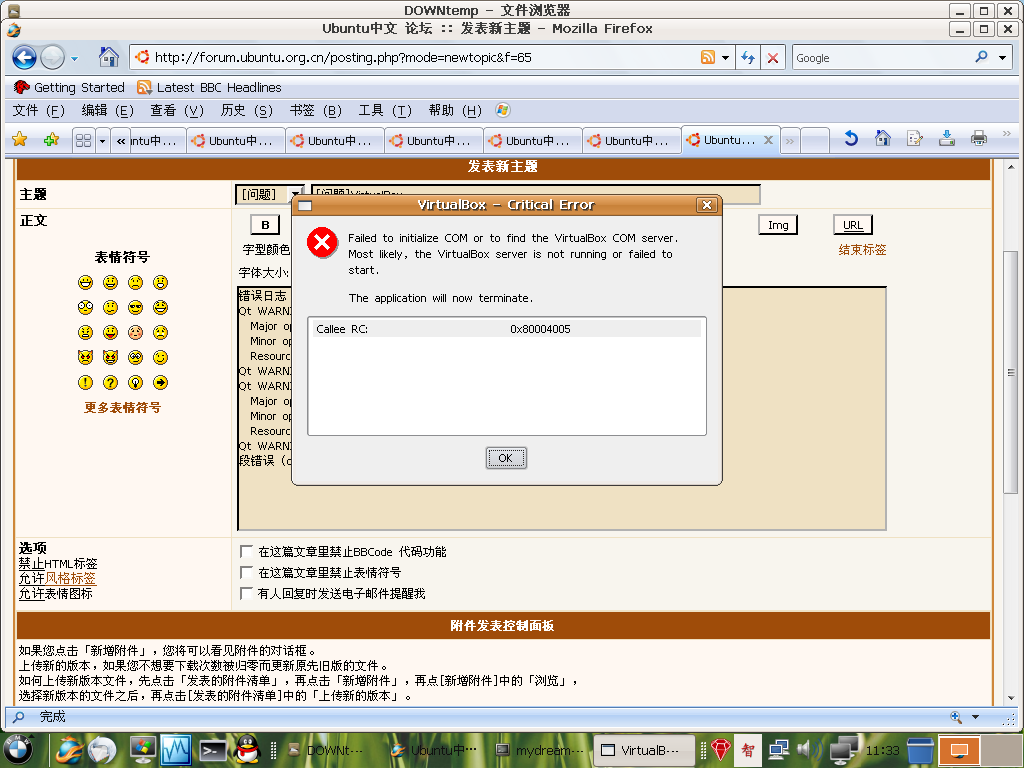Open the Firefox Home page icon
The width and height of the screenshot is (1024, 768).
[108, 57]
